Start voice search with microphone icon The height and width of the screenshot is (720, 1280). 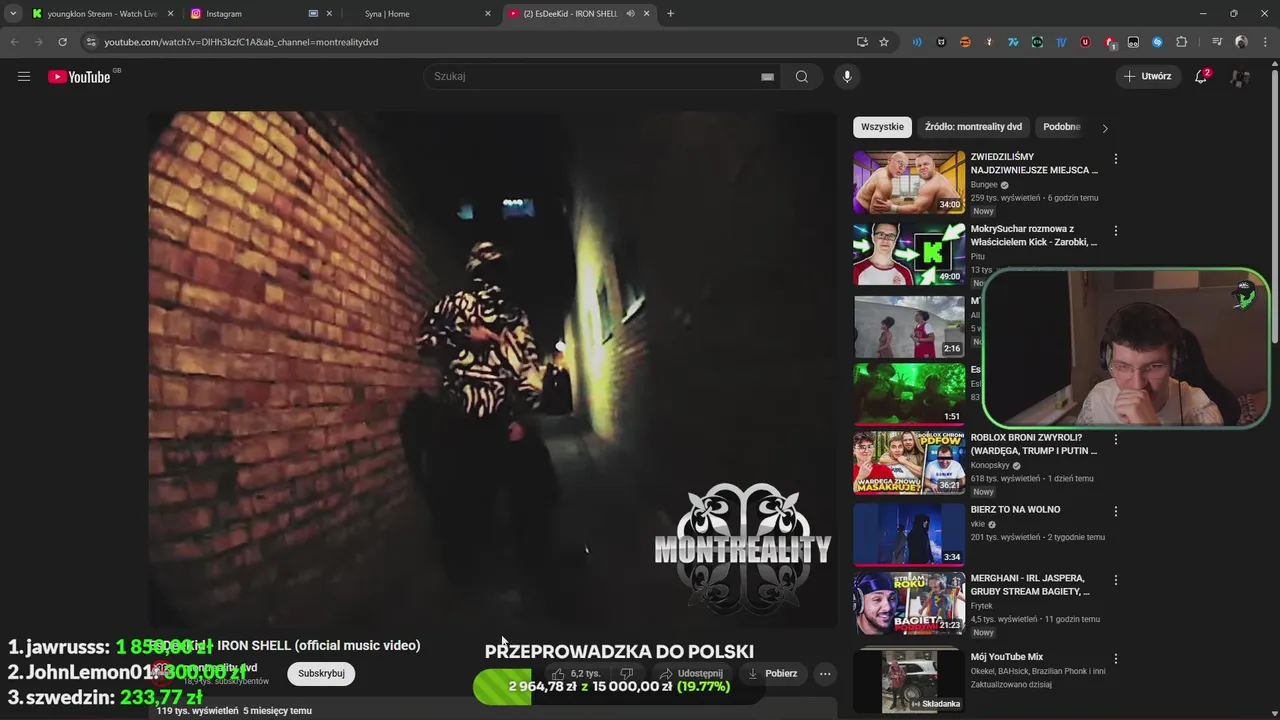tap(847, 76)
